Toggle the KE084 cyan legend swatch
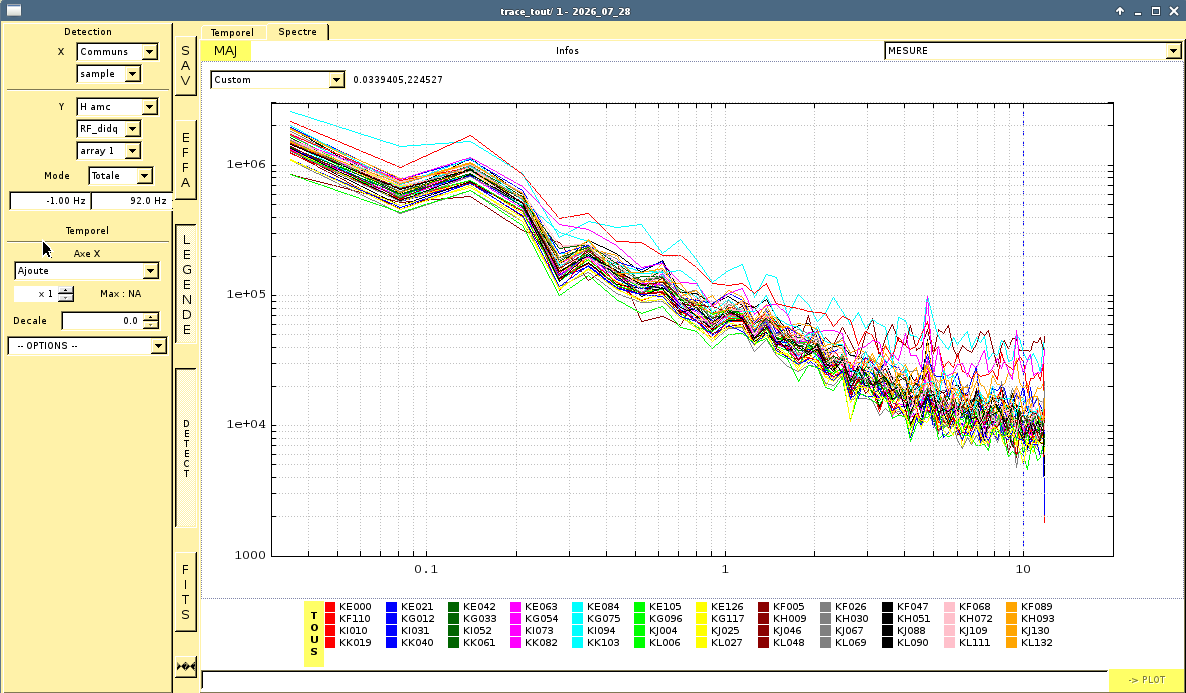The height and width of the screenshot is (693, 1186). coord(578,607)
